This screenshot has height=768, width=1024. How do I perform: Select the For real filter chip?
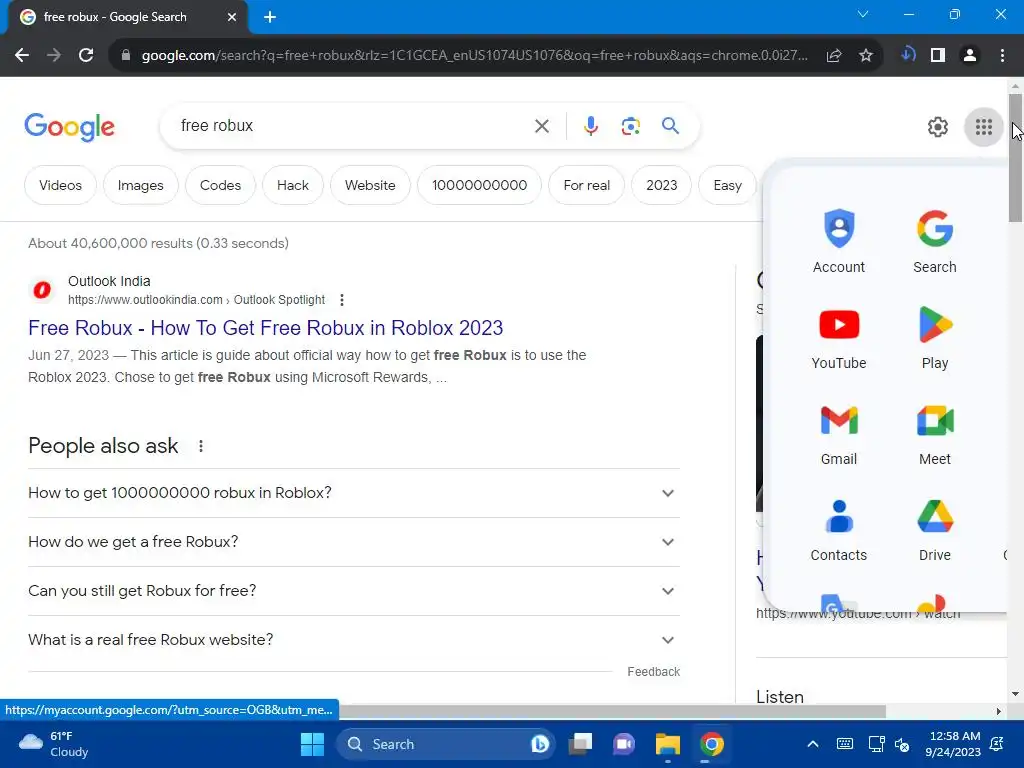tap(586, 185)
